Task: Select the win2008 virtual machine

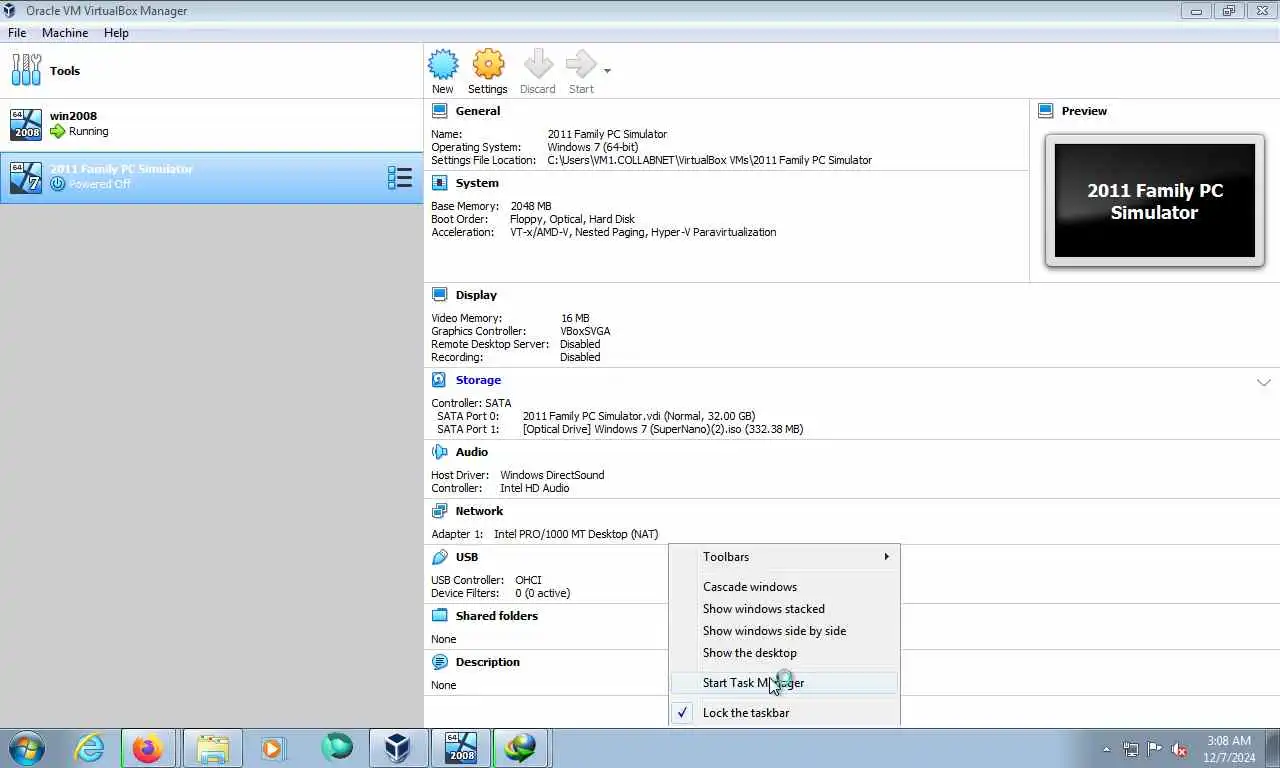Action: [x=212, y=124]
